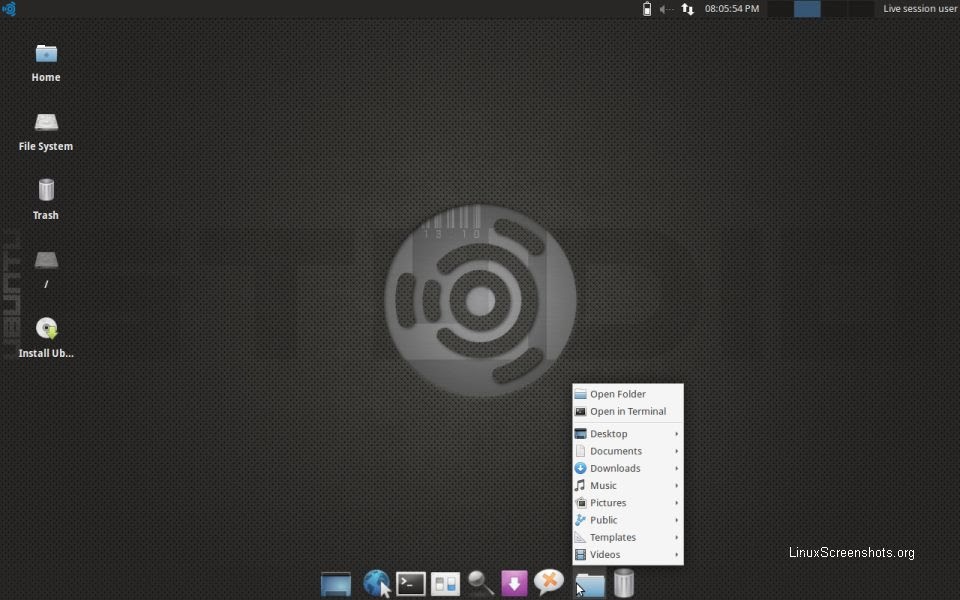Viewport: 960px width, 600px height.
Task: Switch to the third workspace in switcher
Action: (834, 9)
